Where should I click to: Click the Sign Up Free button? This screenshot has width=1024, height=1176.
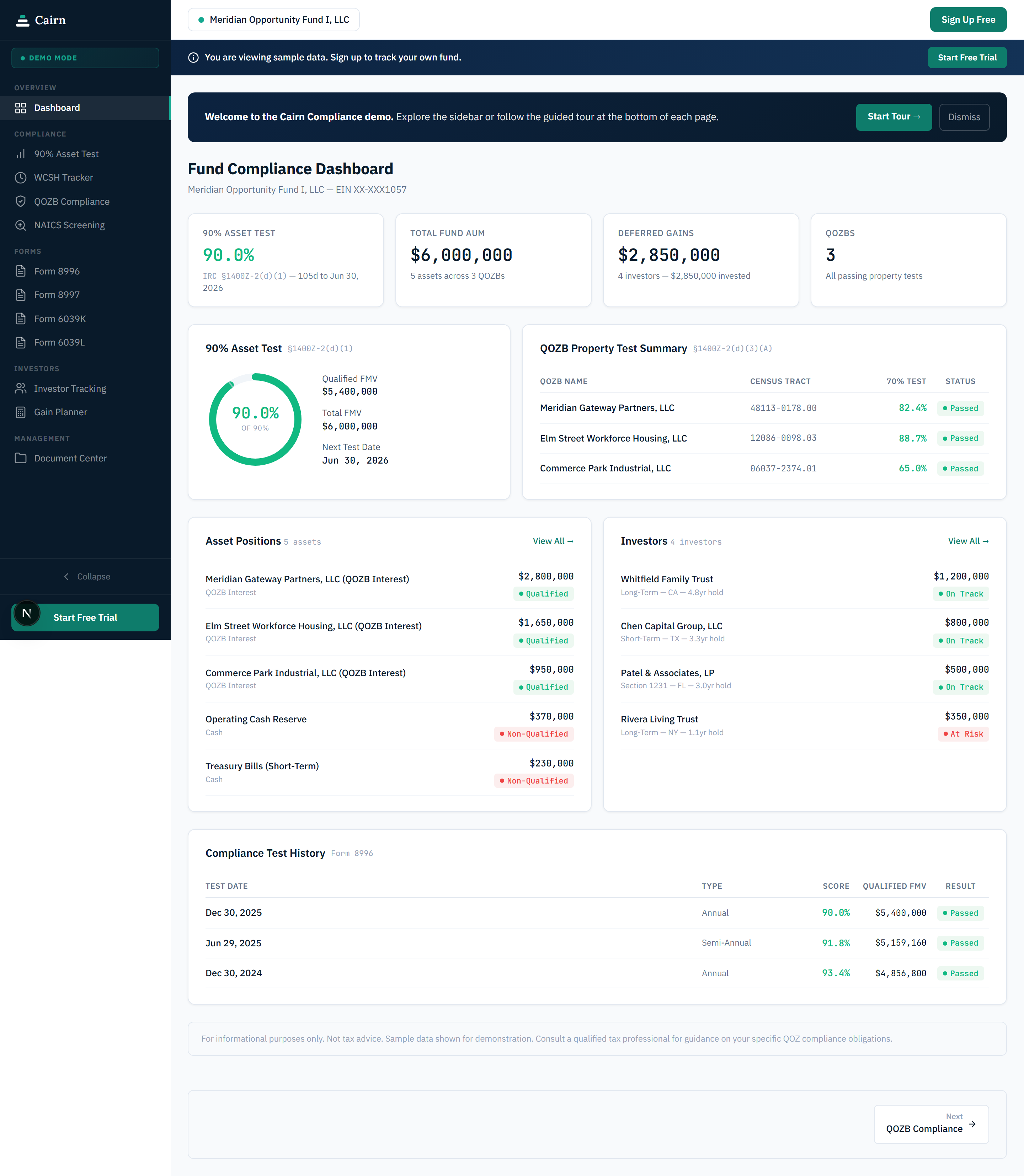(968, 20)
